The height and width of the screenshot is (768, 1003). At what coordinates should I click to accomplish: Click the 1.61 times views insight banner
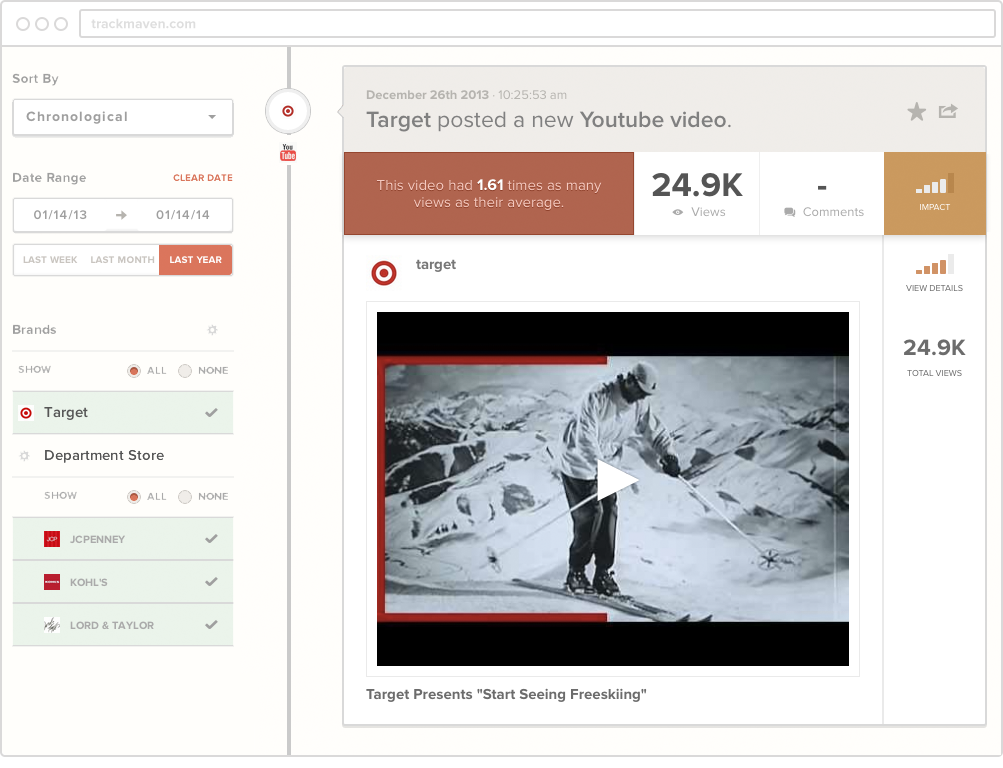click(x=489, y=194)
